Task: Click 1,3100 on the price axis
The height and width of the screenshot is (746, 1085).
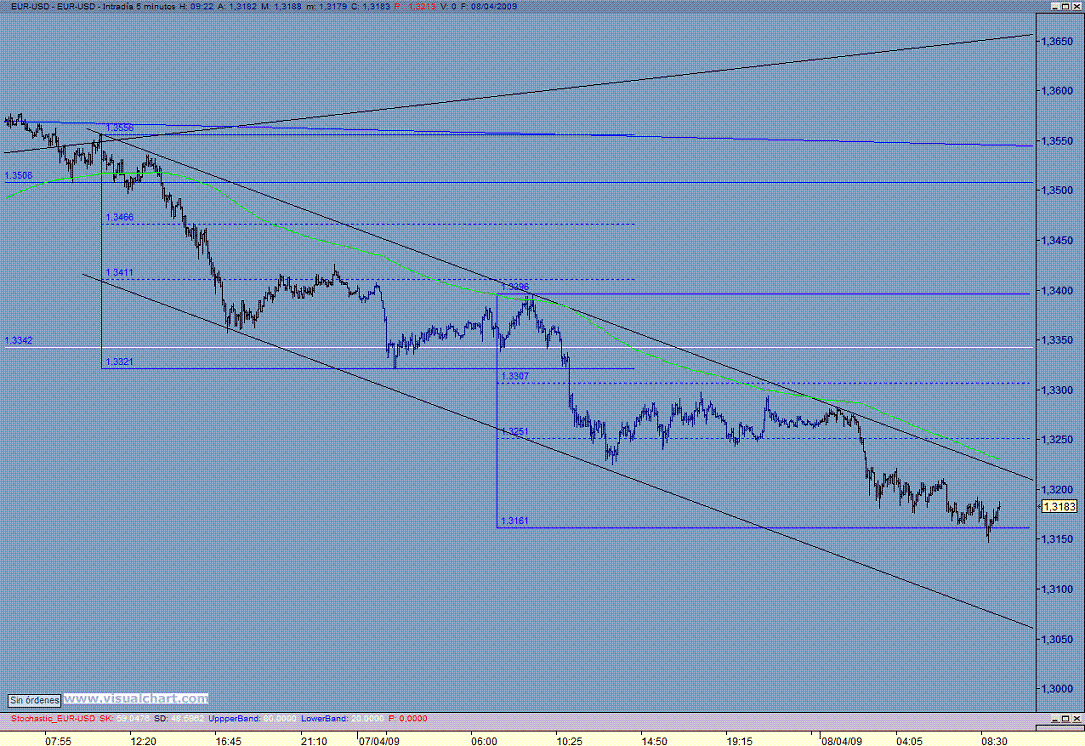Action: click(1057, 590)
